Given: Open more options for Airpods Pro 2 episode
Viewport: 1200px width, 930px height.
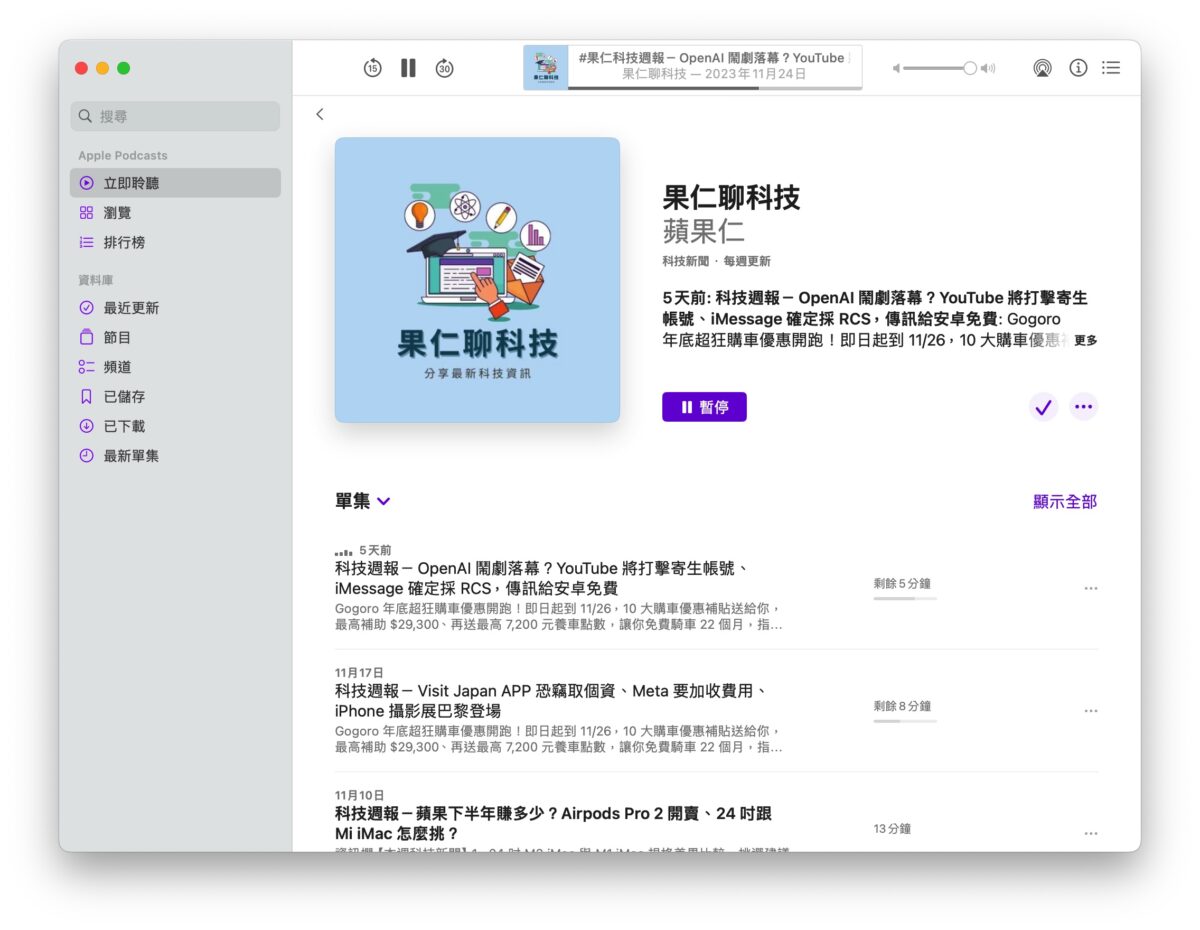Looking at the screenshot, I should (1091, 833).
